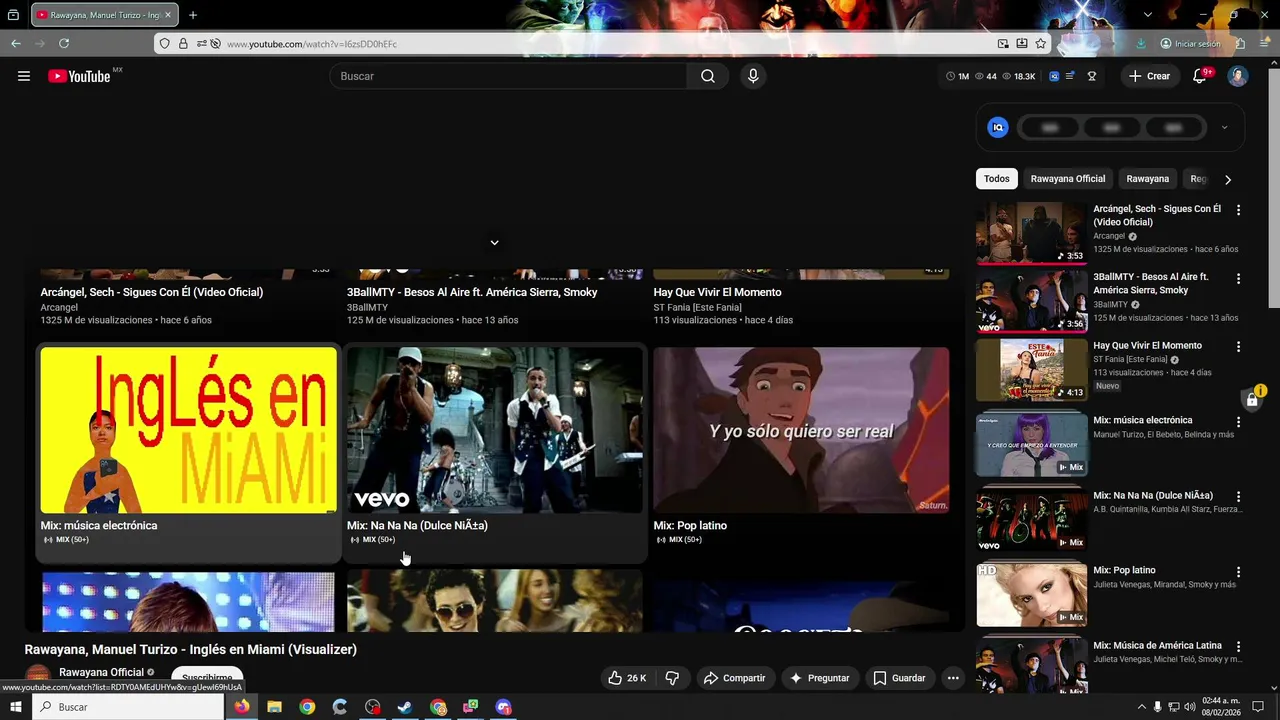Screen dimensions: 1280x720
Task: Open options for Arcángel, Sech sidebar video
Action: coord(1238,210)
